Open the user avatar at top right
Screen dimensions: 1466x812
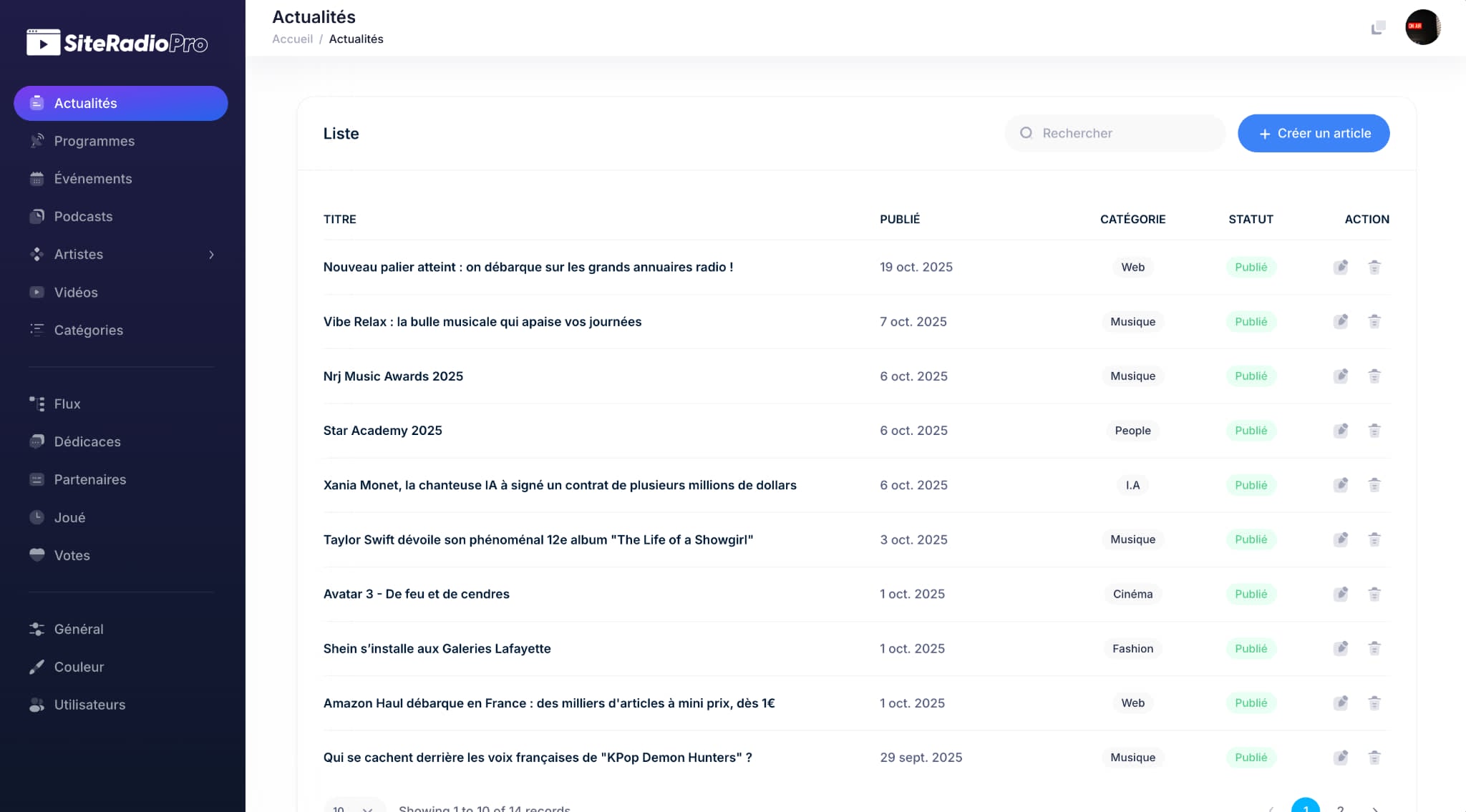pos(1422,27)
